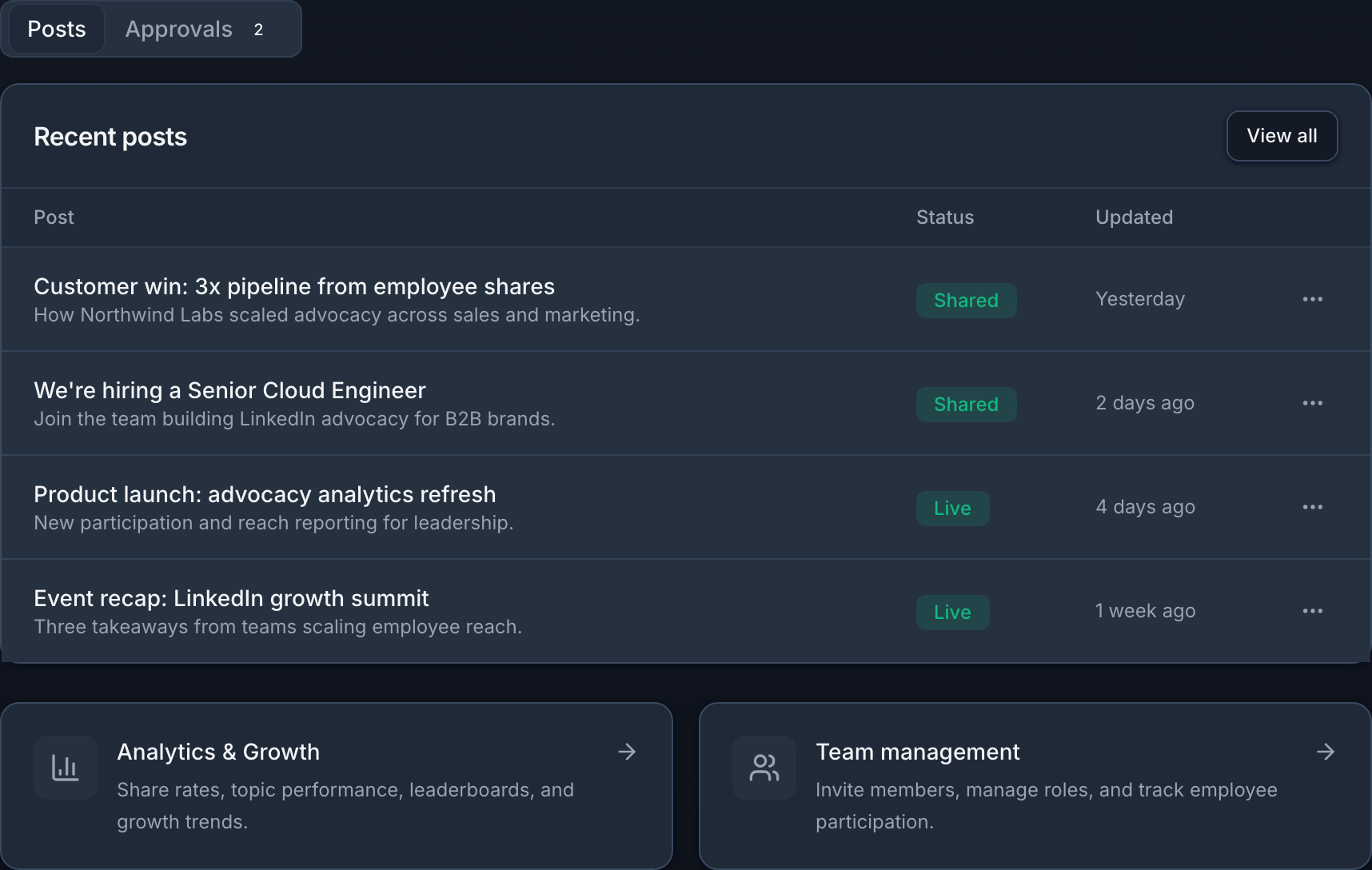Switch to the Approvals tab
Viewport: 1372px width, 870px height.
(x=195, y=29)
